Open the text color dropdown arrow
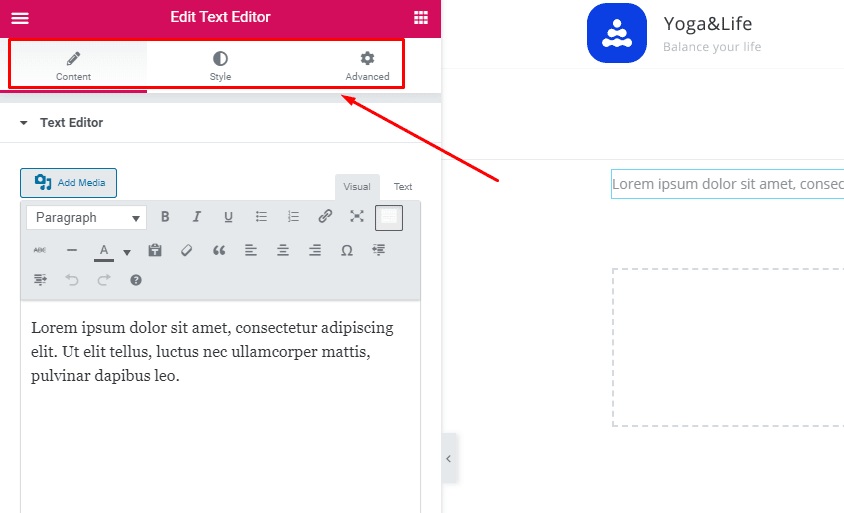Viewport: 844px width, 513px height. click(x=127, y=252)
